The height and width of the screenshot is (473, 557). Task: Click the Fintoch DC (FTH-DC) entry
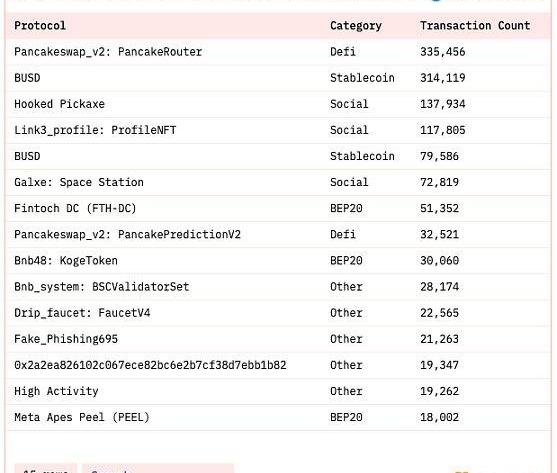click(75, 208)
